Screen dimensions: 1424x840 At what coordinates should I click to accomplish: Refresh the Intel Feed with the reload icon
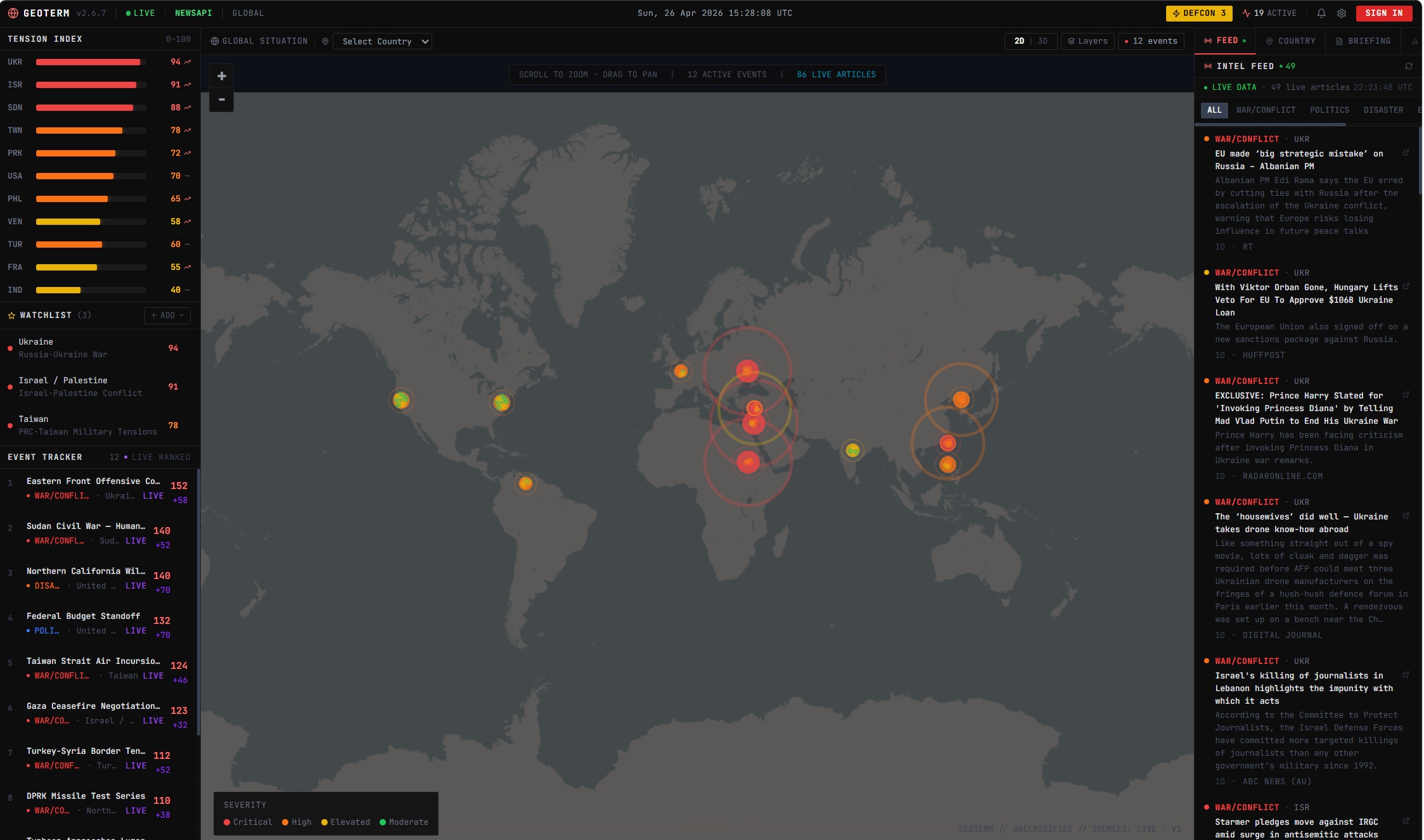tap(1409, 67)
